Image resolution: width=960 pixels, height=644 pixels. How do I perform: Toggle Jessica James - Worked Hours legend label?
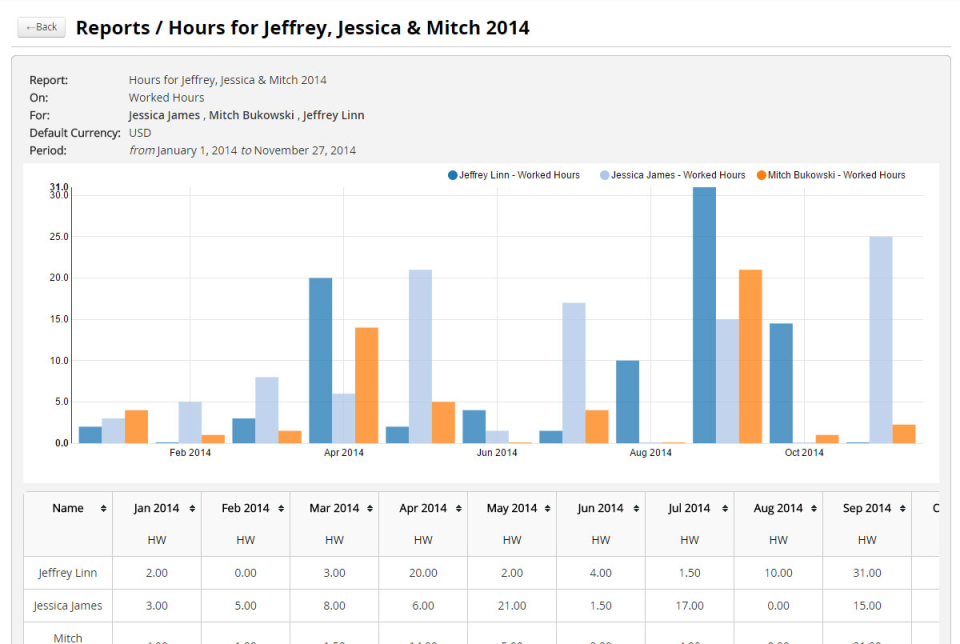(678, 175)
